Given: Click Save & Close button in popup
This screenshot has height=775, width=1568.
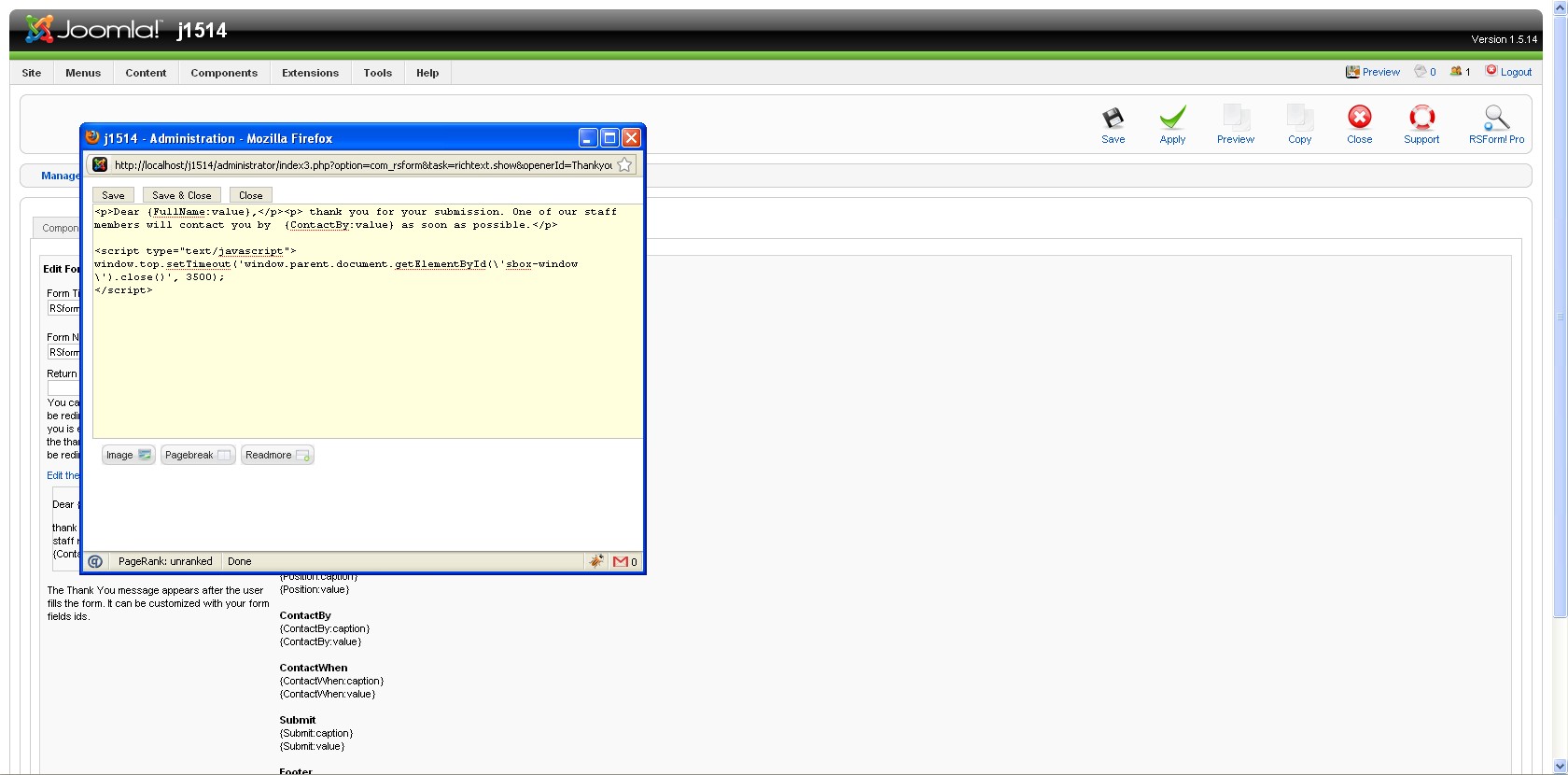Looking at the screenshot, I should [x=181, y=195].
